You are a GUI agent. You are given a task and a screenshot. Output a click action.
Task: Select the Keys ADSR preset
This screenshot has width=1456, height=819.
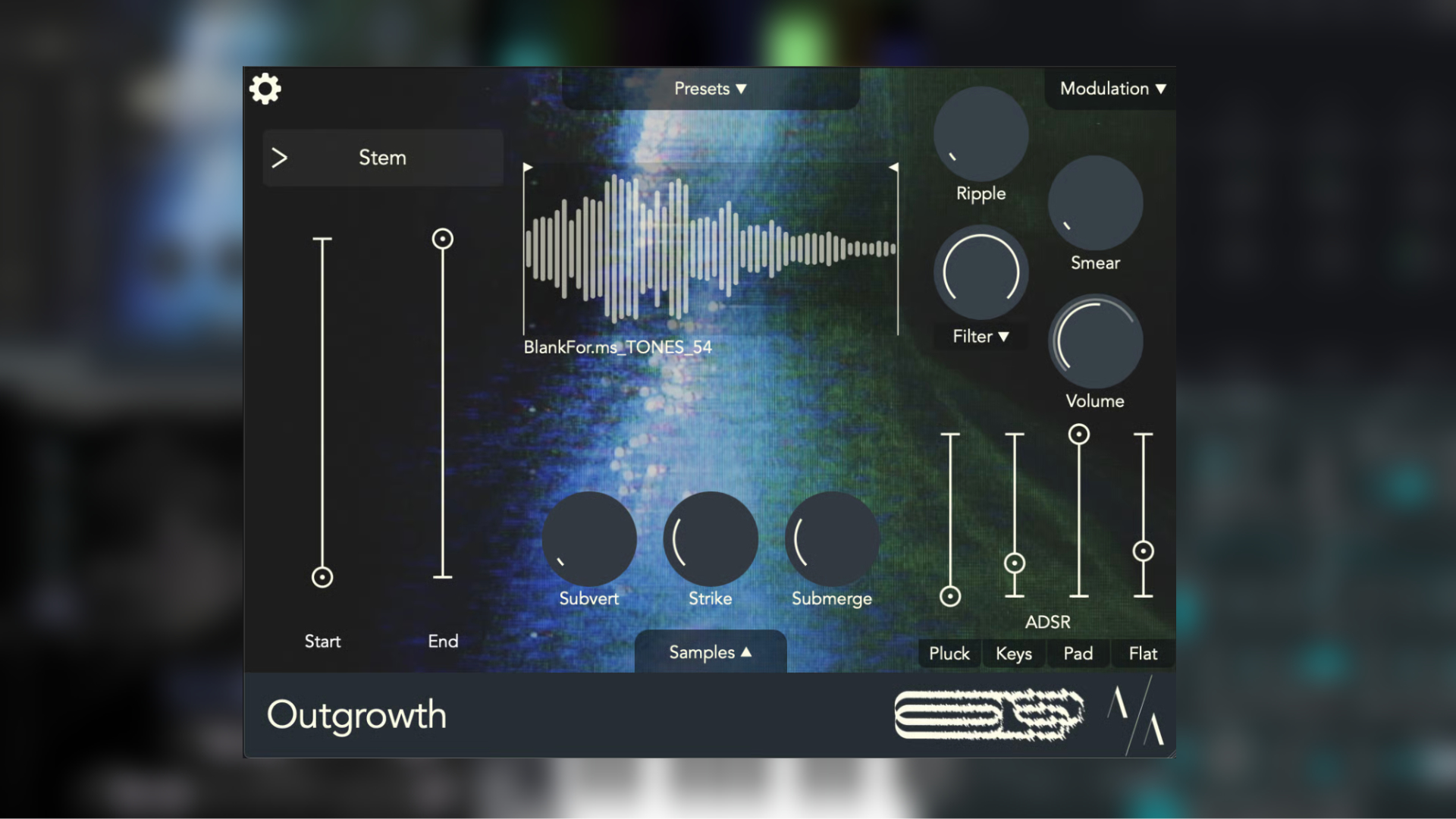(1013, 654)
